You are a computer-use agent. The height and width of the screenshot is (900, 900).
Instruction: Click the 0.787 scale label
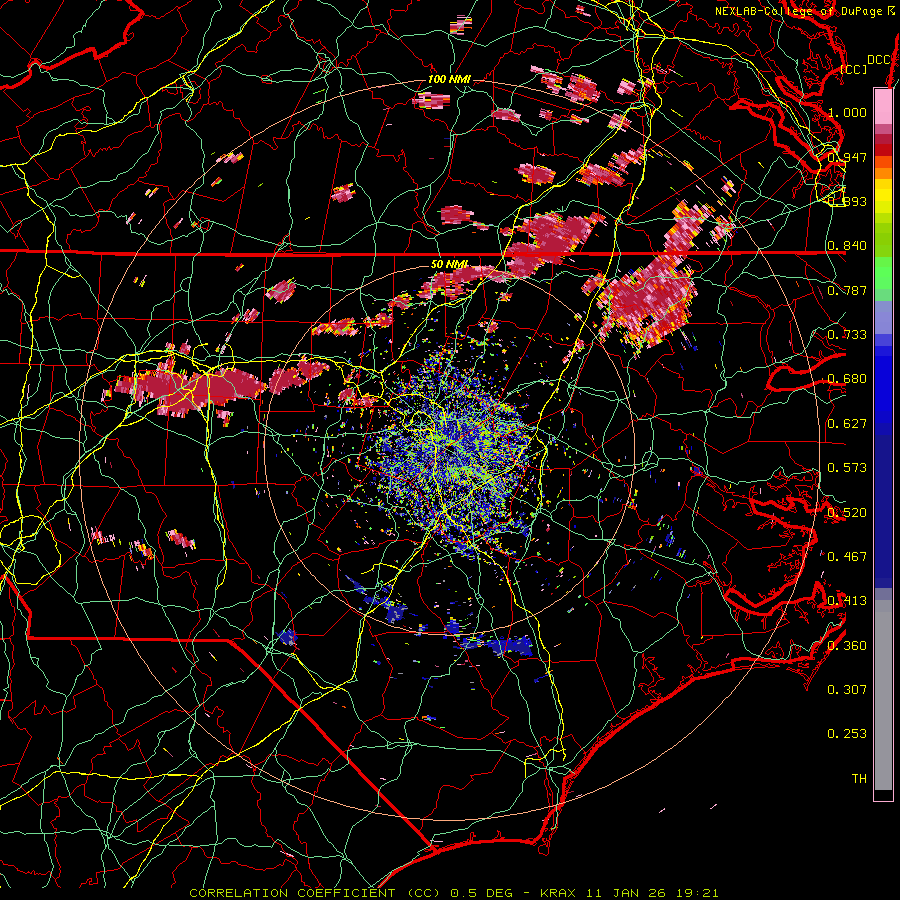tap(847, 290)
